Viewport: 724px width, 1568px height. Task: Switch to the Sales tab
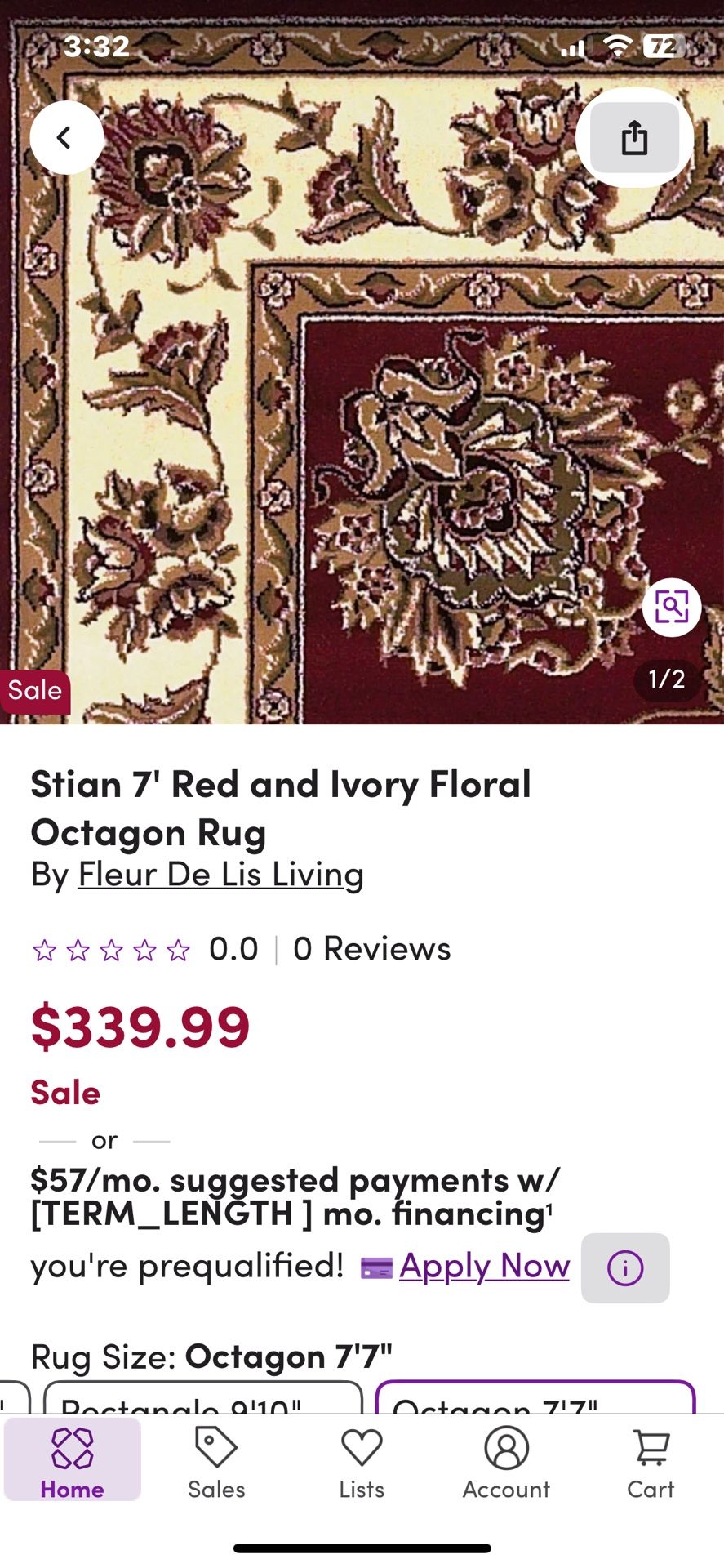(x=216, y=1462)
